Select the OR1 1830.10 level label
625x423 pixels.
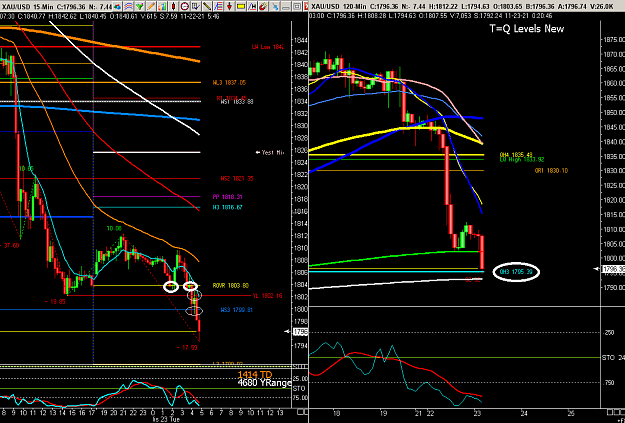pos(551,171)
